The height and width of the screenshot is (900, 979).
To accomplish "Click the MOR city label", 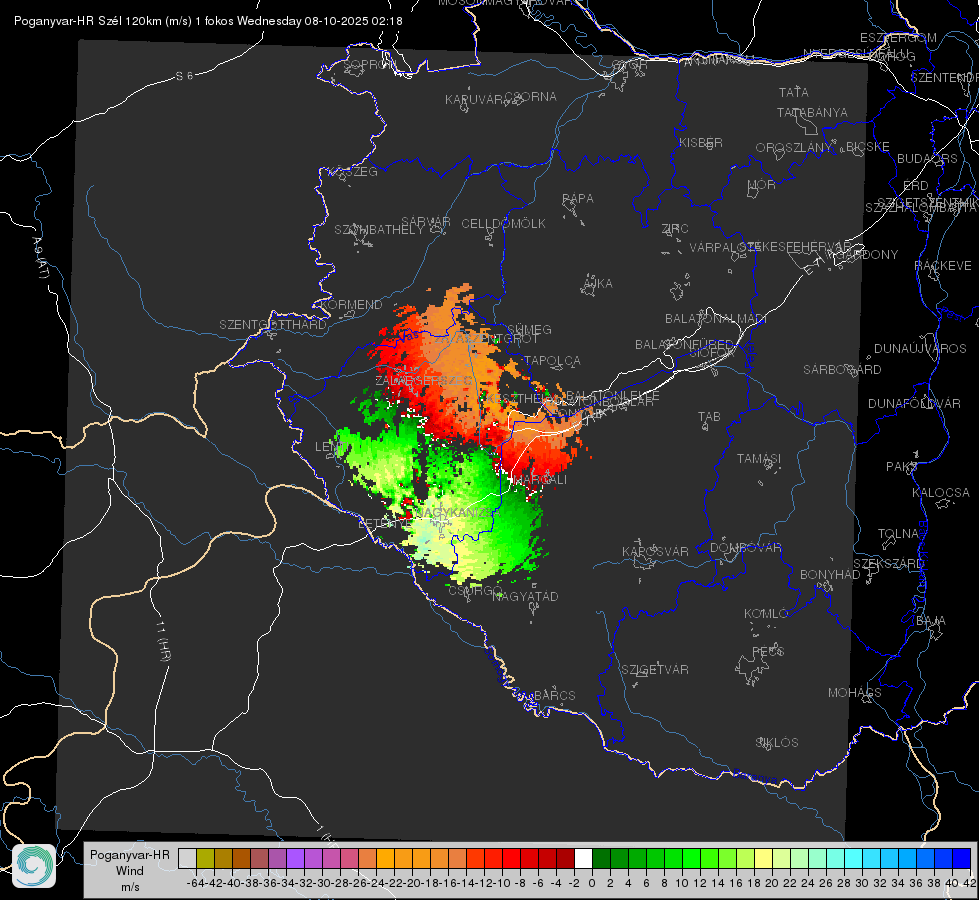I will pos(762,184).
